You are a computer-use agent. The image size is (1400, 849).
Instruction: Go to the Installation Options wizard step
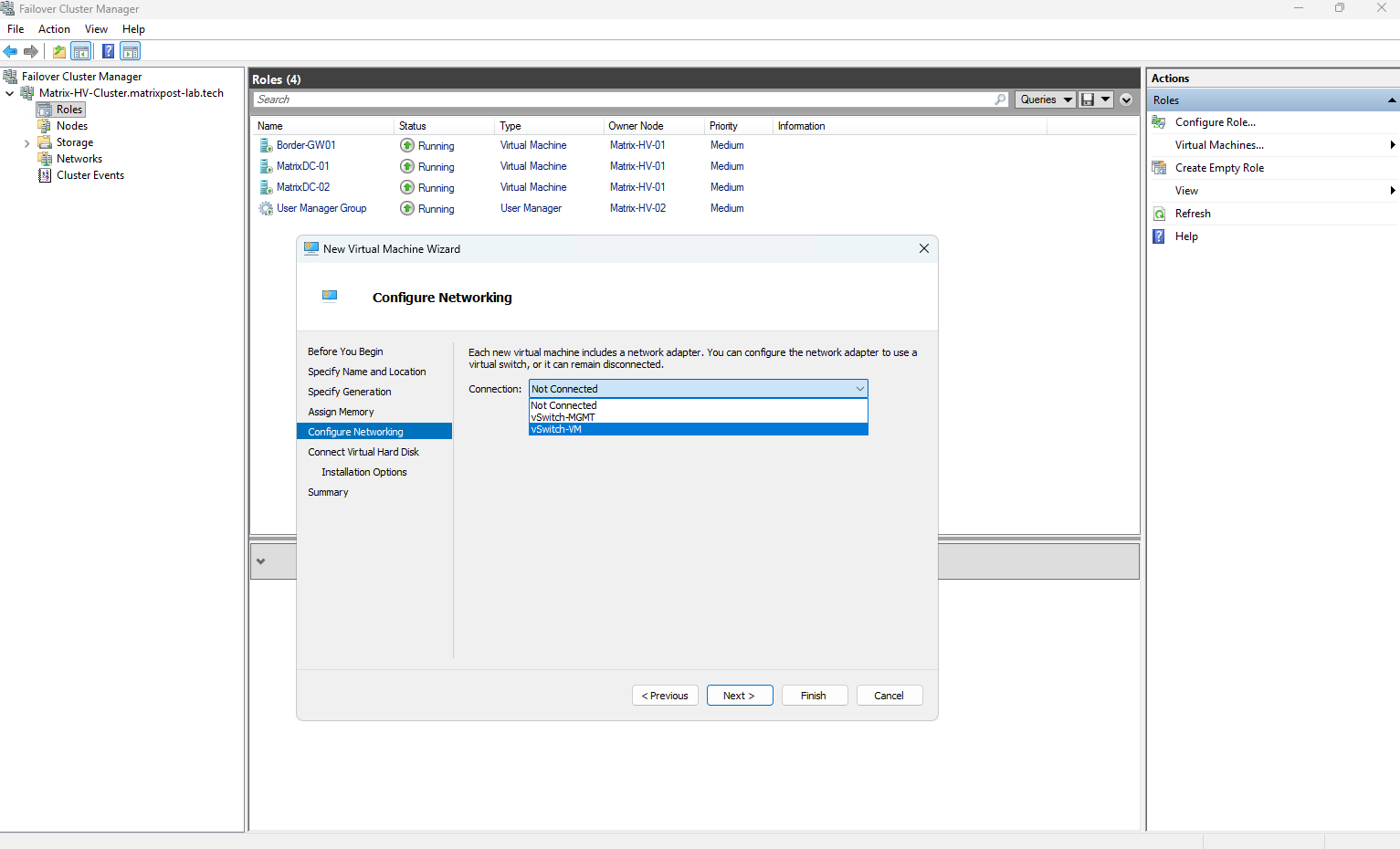(364, 472)
